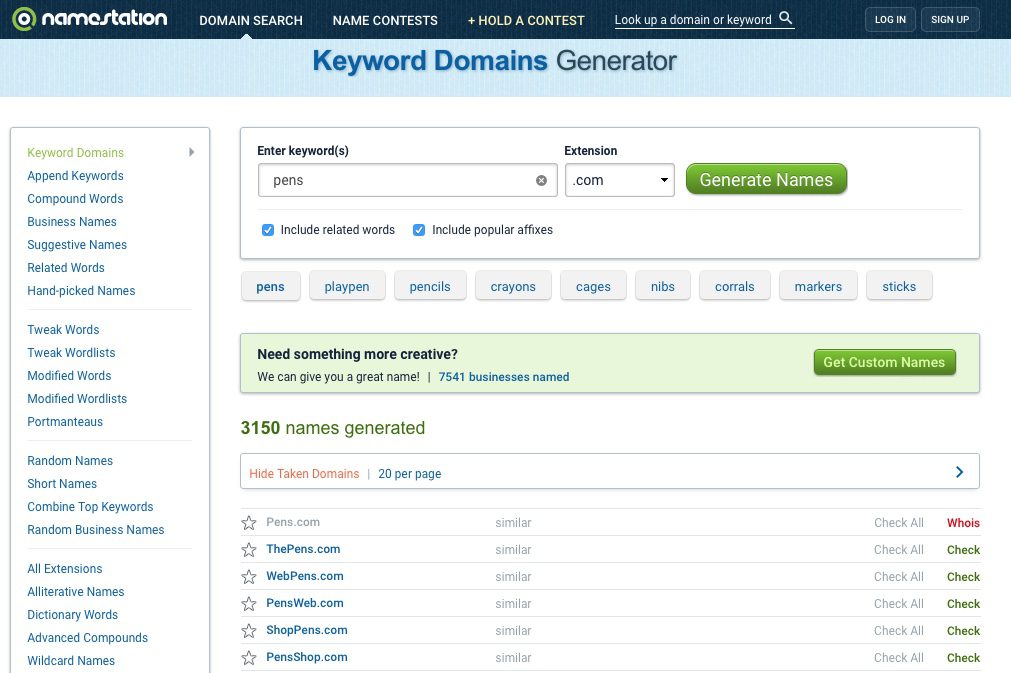Select Compound Words in the sidebar

[75, 199]
